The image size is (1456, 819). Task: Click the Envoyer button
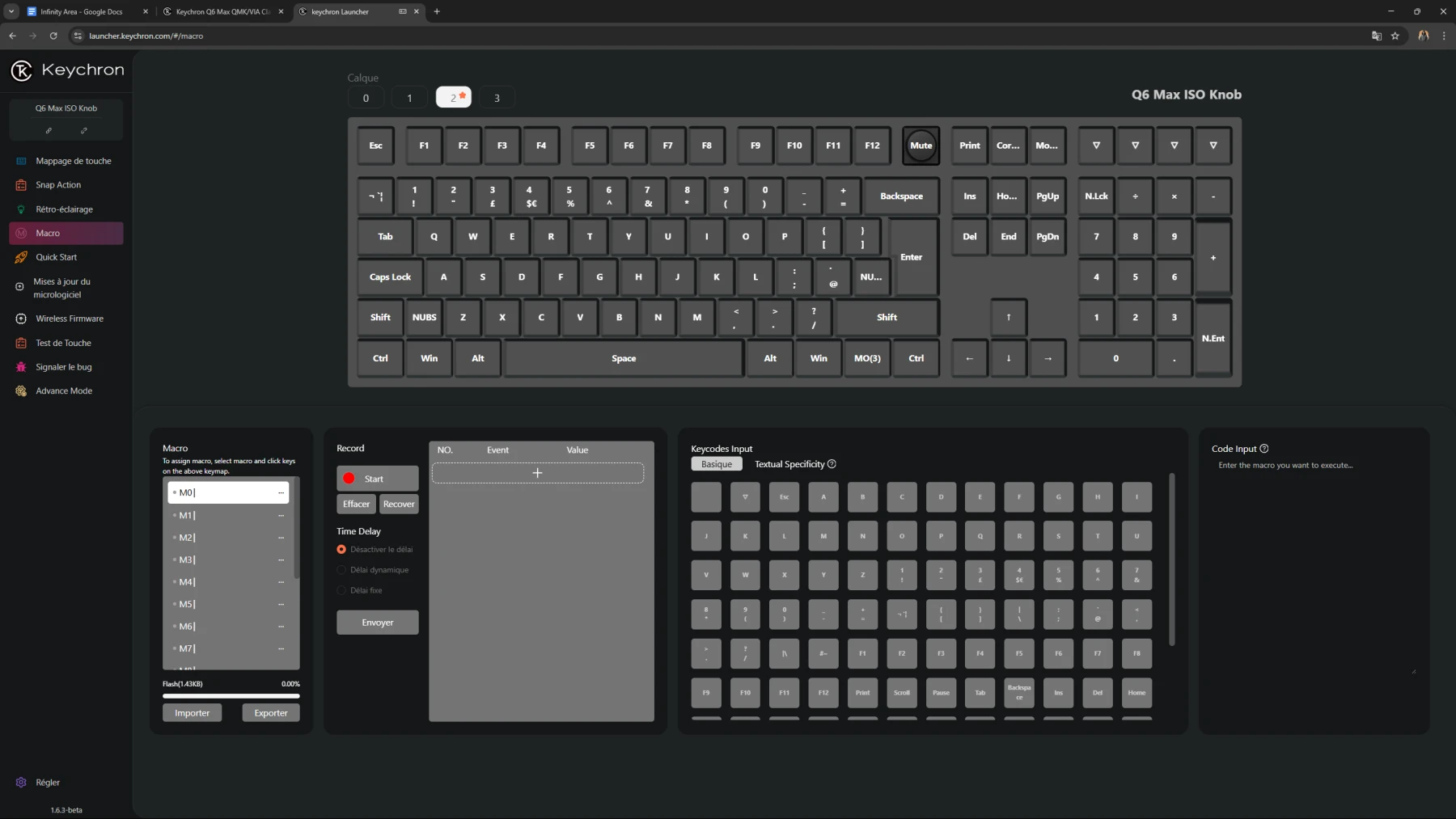(x=378, y=623)
